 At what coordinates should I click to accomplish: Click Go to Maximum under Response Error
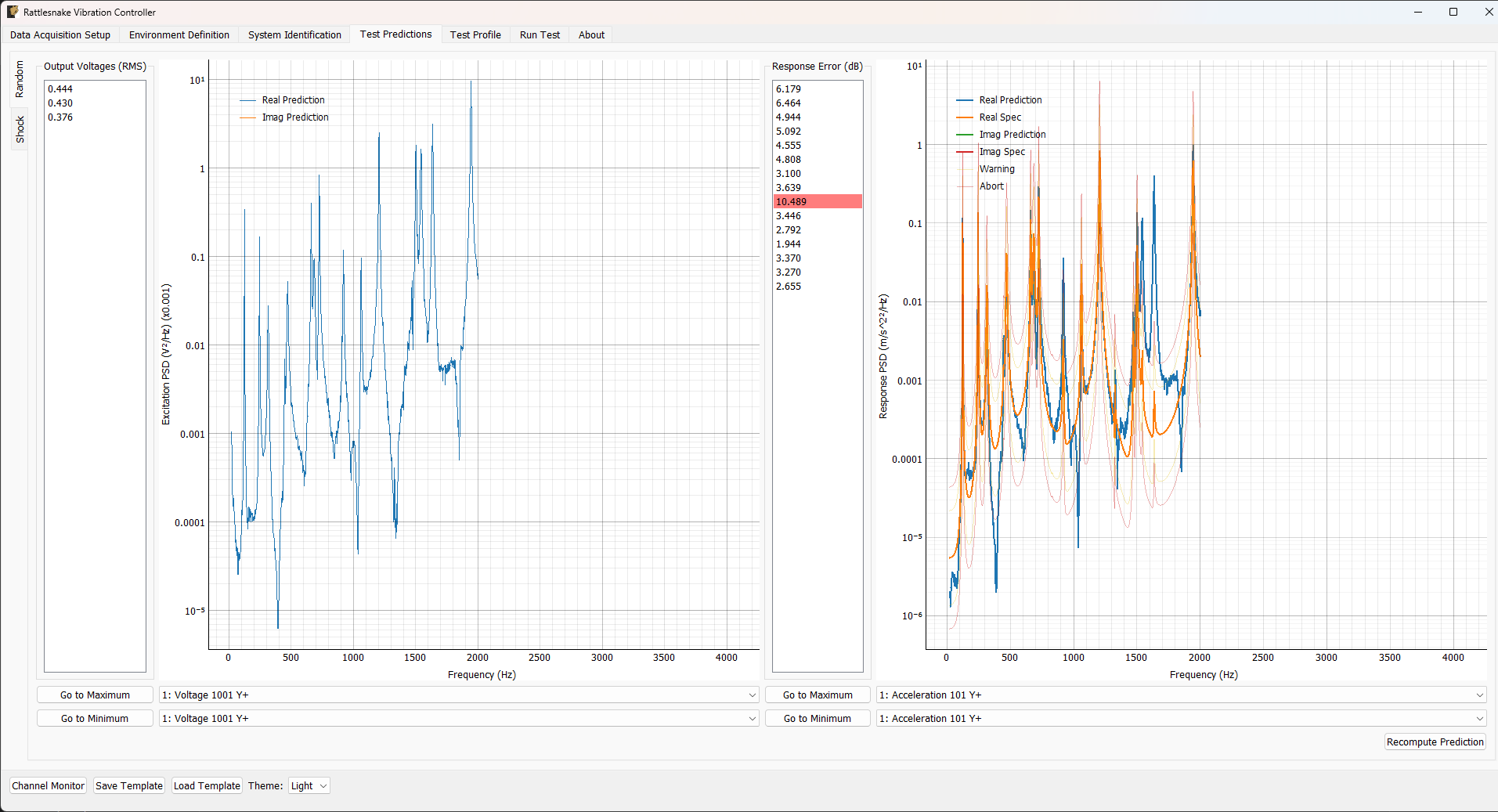[x=818, y=695]
